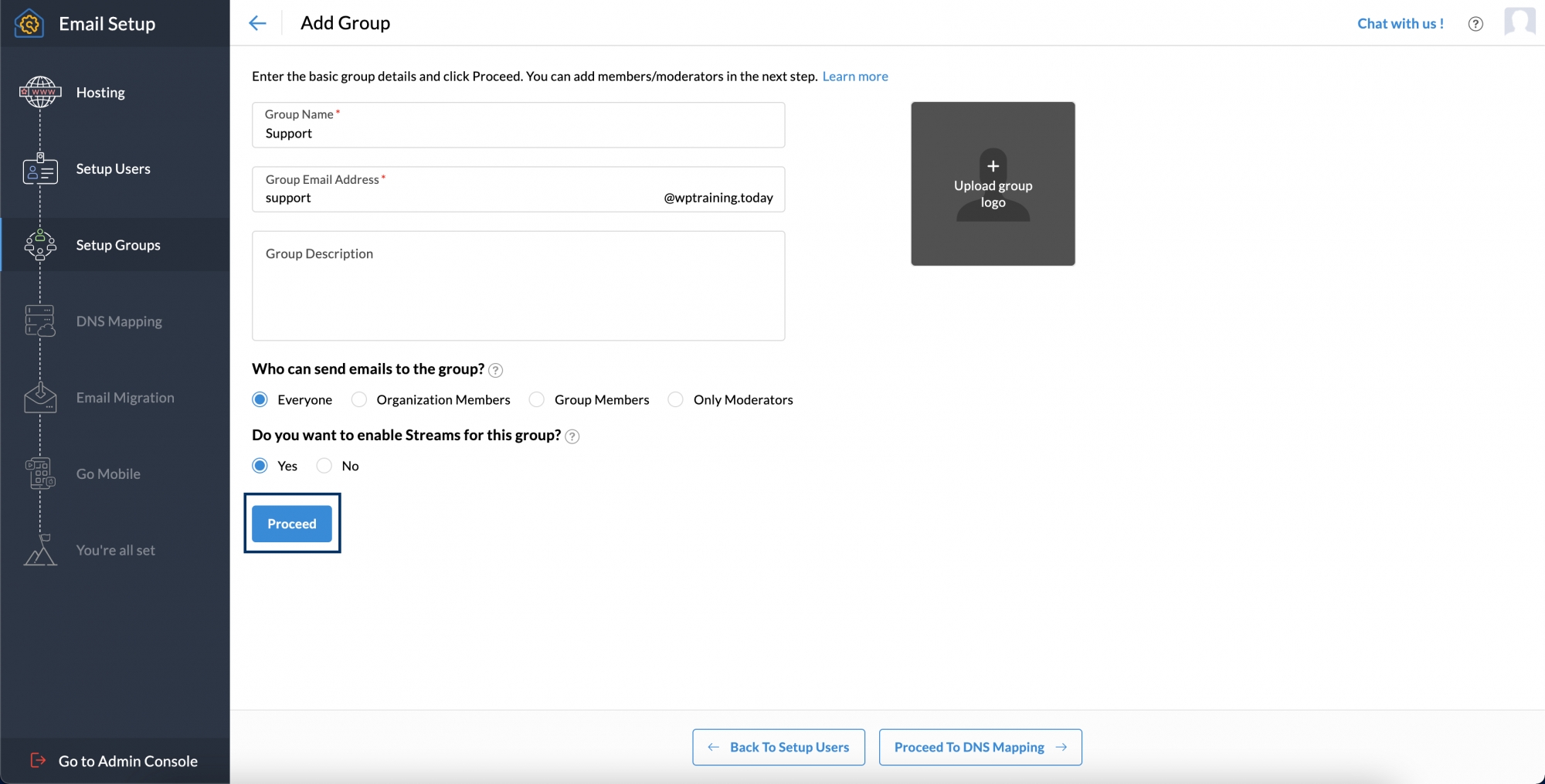Open the profile avatar in the corner
This screenshot has width=1545, height=784.
1520,22
